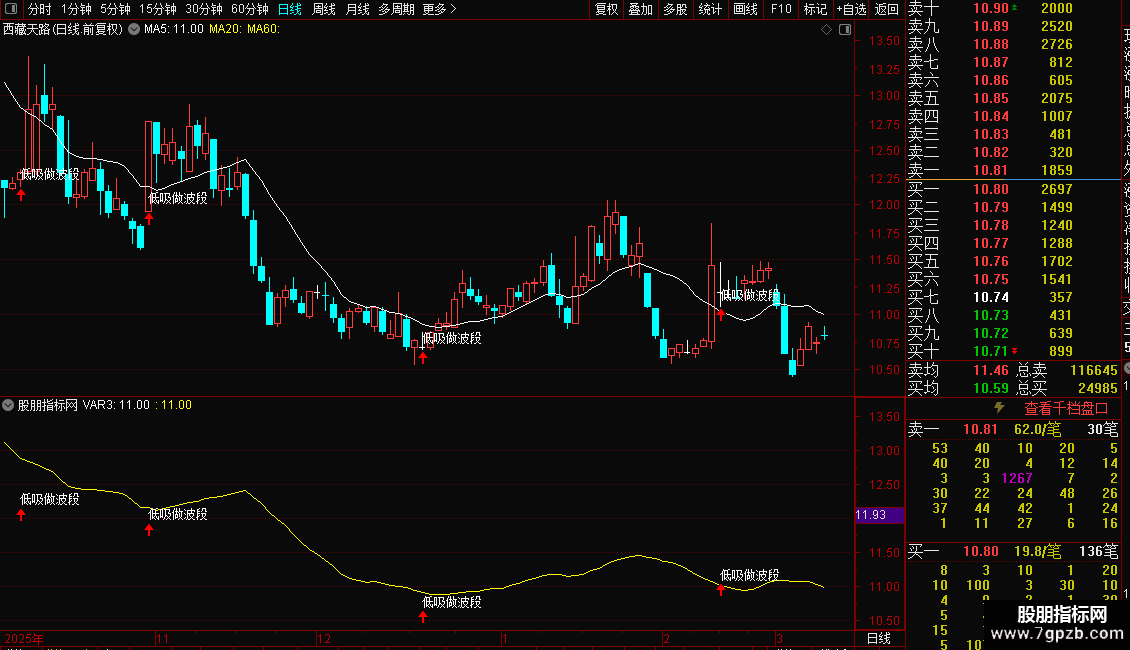Switch to 5分钟 period
Viewport: 1130px width, 650px height.
[115, 9]
